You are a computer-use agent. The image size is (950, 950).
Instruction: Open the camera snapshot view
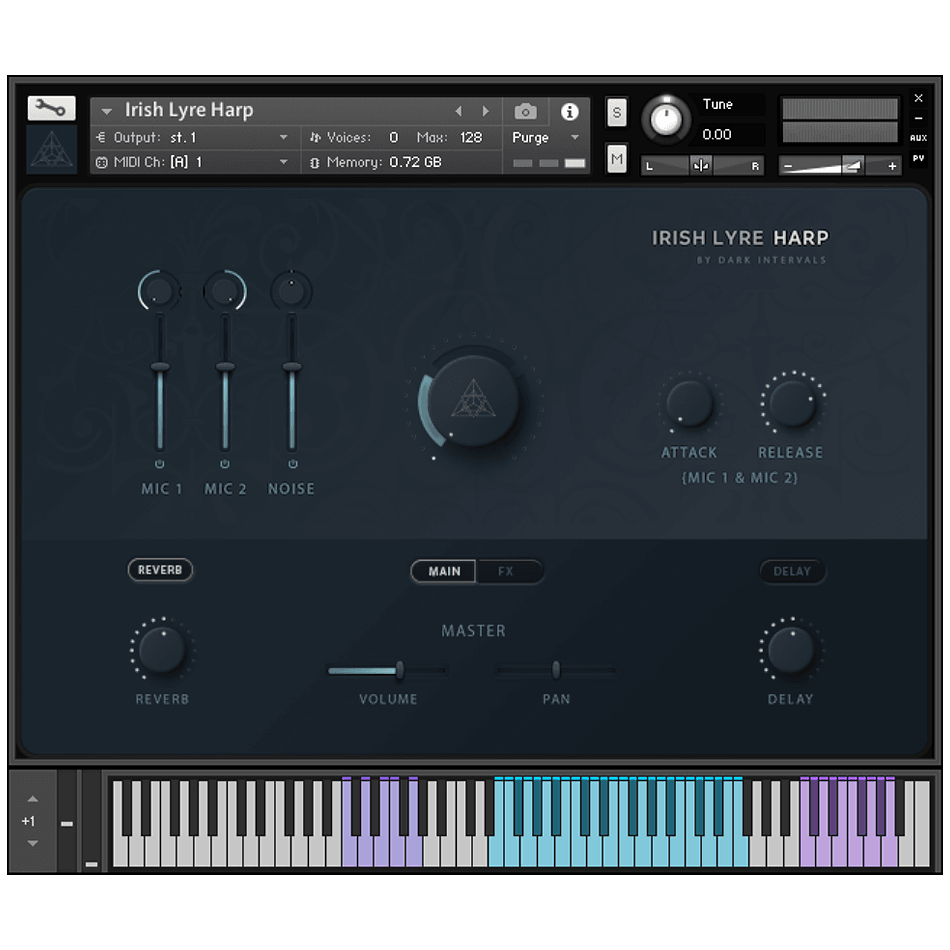coord(526,111)
